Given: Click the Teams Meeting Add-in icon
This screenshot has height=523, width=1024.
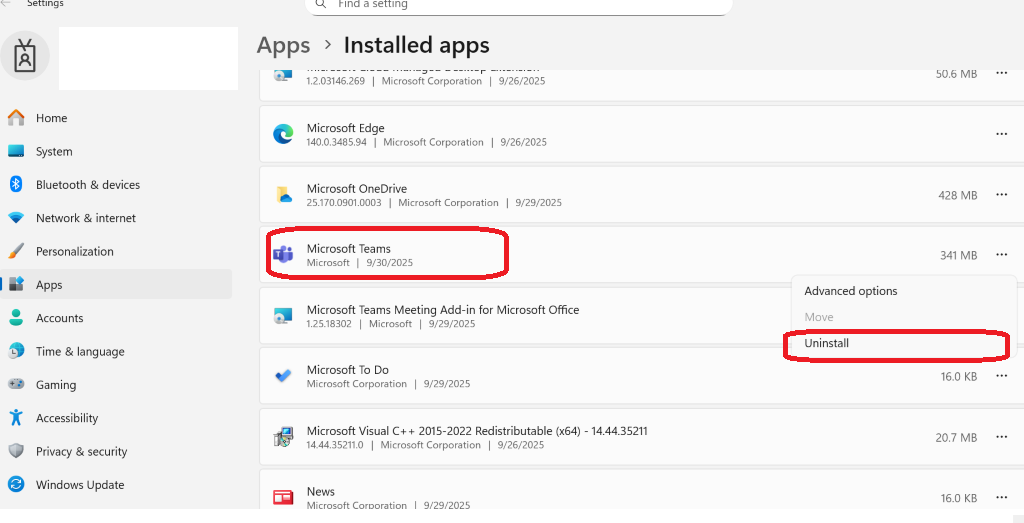Looking at the screenshot, I should point(283,316).
